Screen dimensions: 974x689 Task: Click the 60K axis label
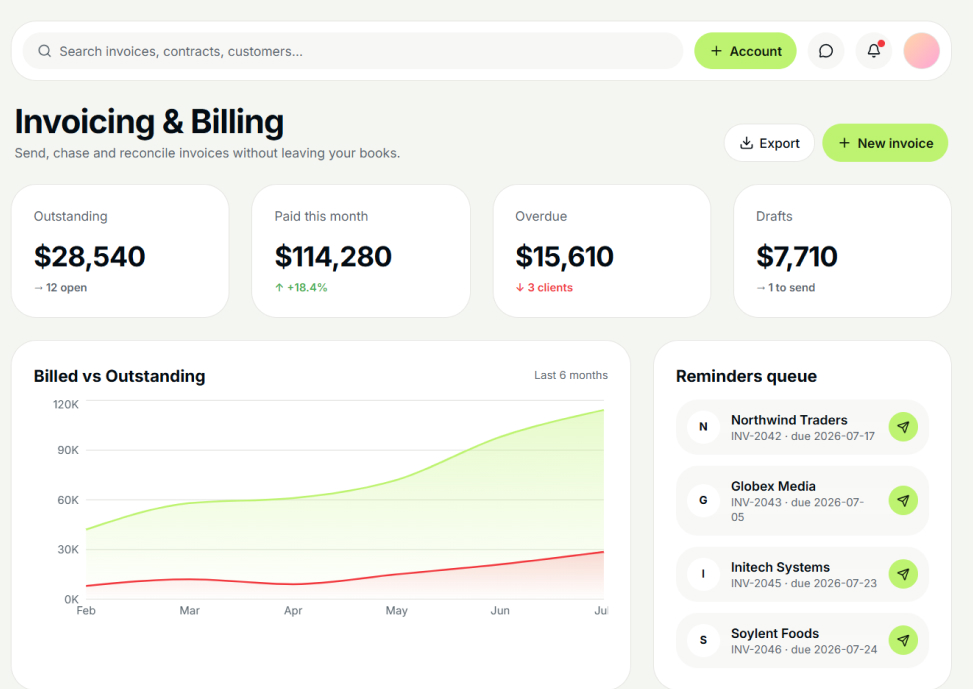68,500
